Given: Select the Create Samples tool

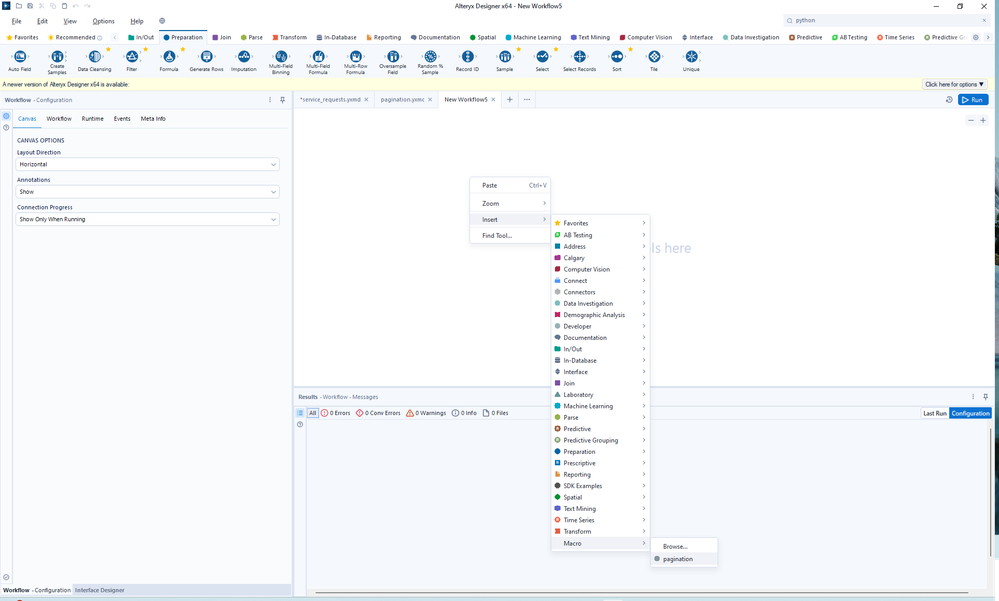Looking at the screenshot, I should (x=57, y=62).
